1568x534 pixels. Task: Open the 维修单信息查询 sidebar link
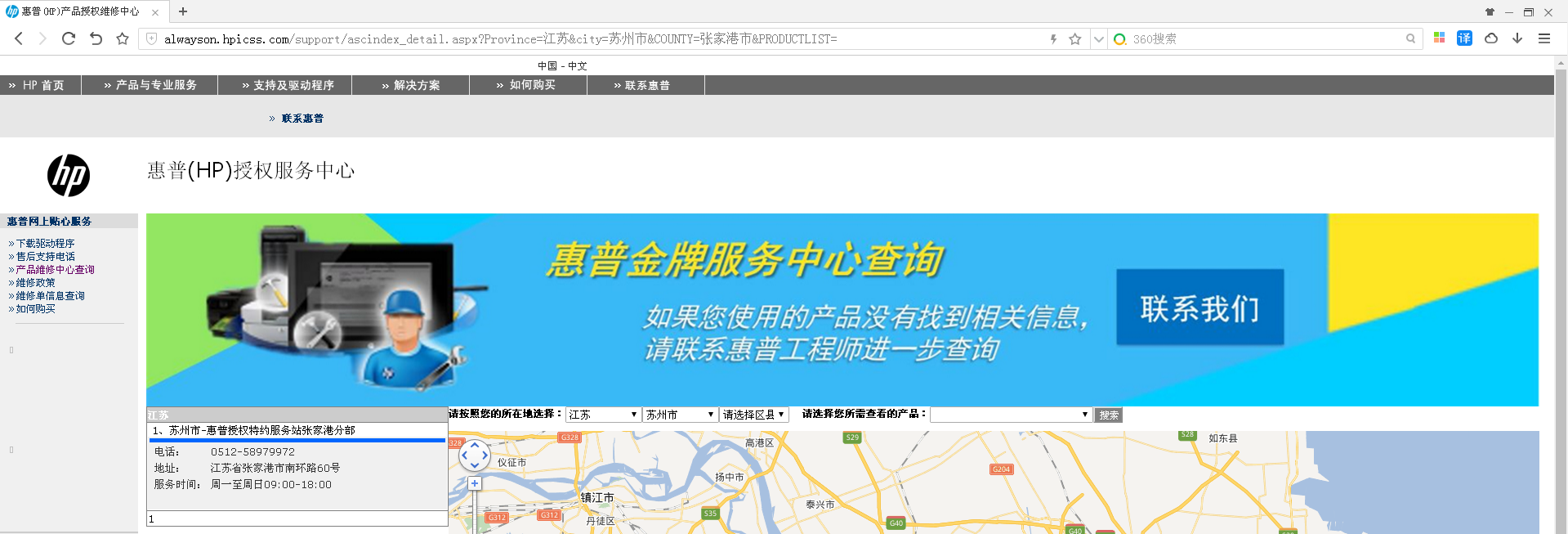click(x=50, y=296)
